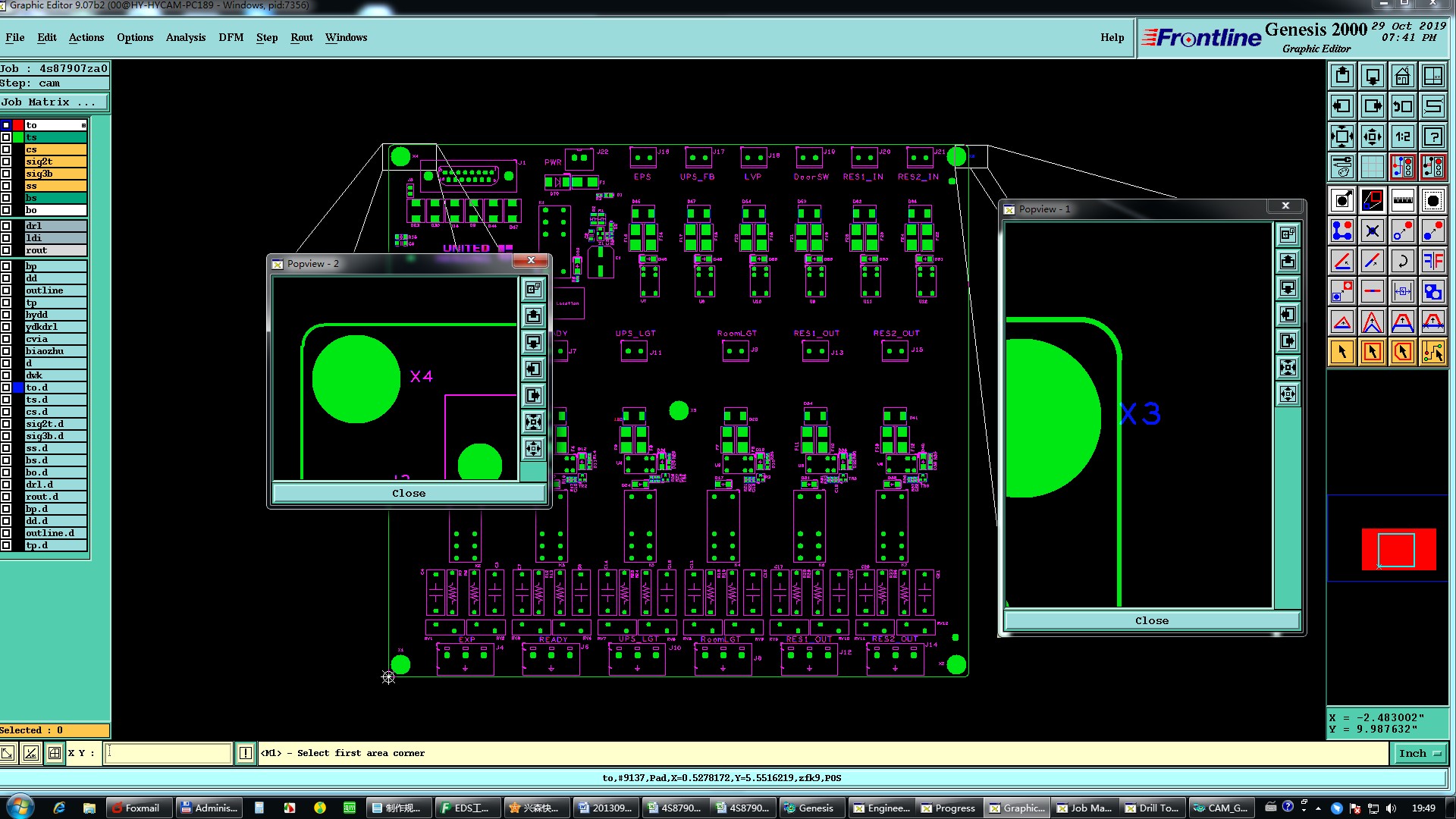
Task: Open Job Matrix ... selector
Action: [55, 102]
